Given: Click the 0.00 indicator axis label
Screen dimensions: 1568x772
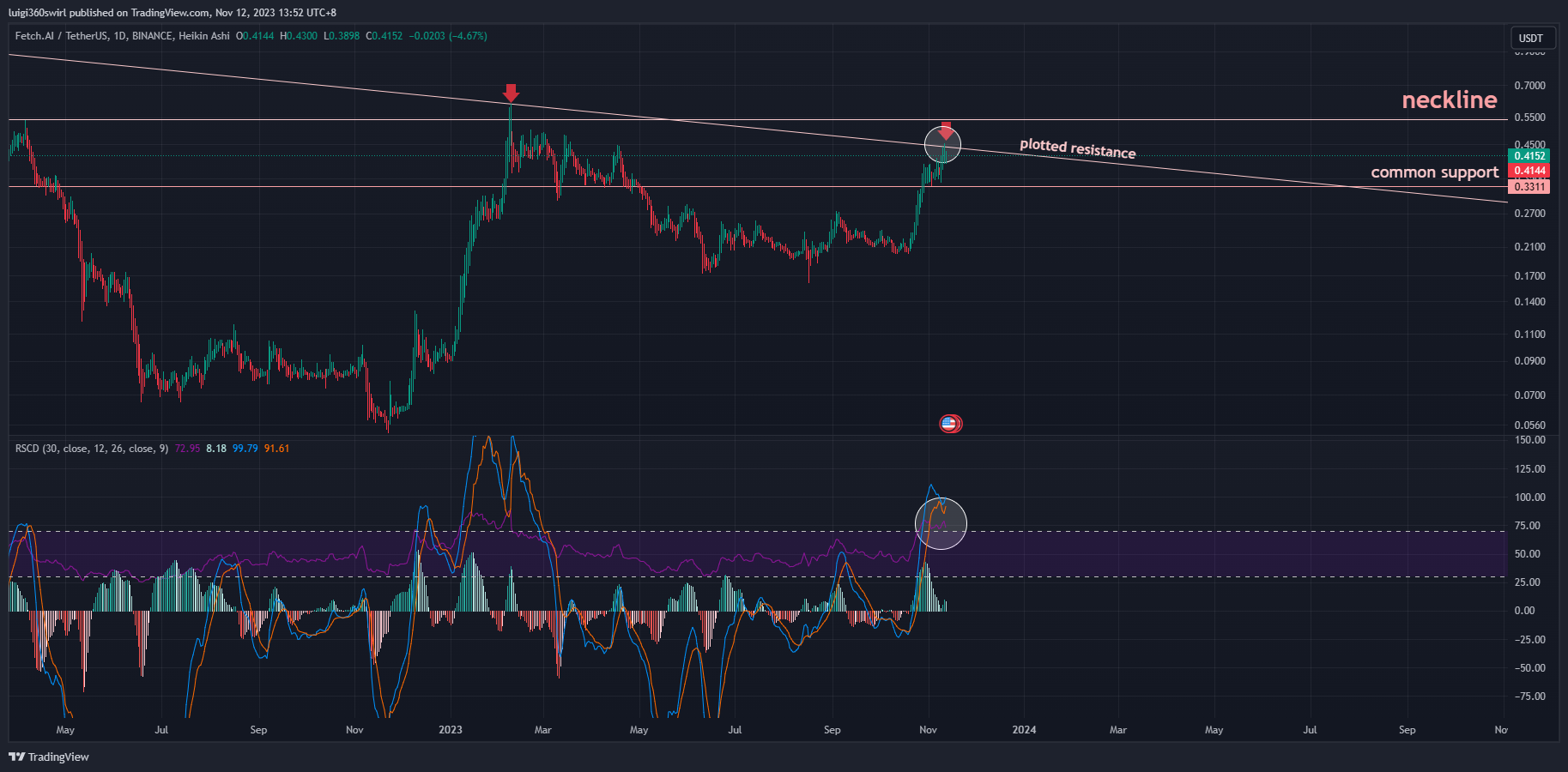Looking at the screenshot, I should 1524,611.
